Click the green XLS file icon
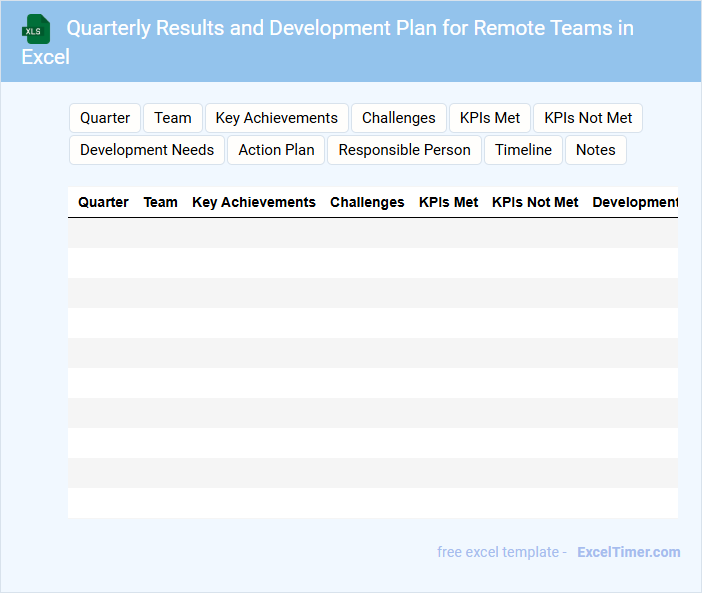This screenshot has height=593, width=702. pyautogui.click(x=36, y=29)
